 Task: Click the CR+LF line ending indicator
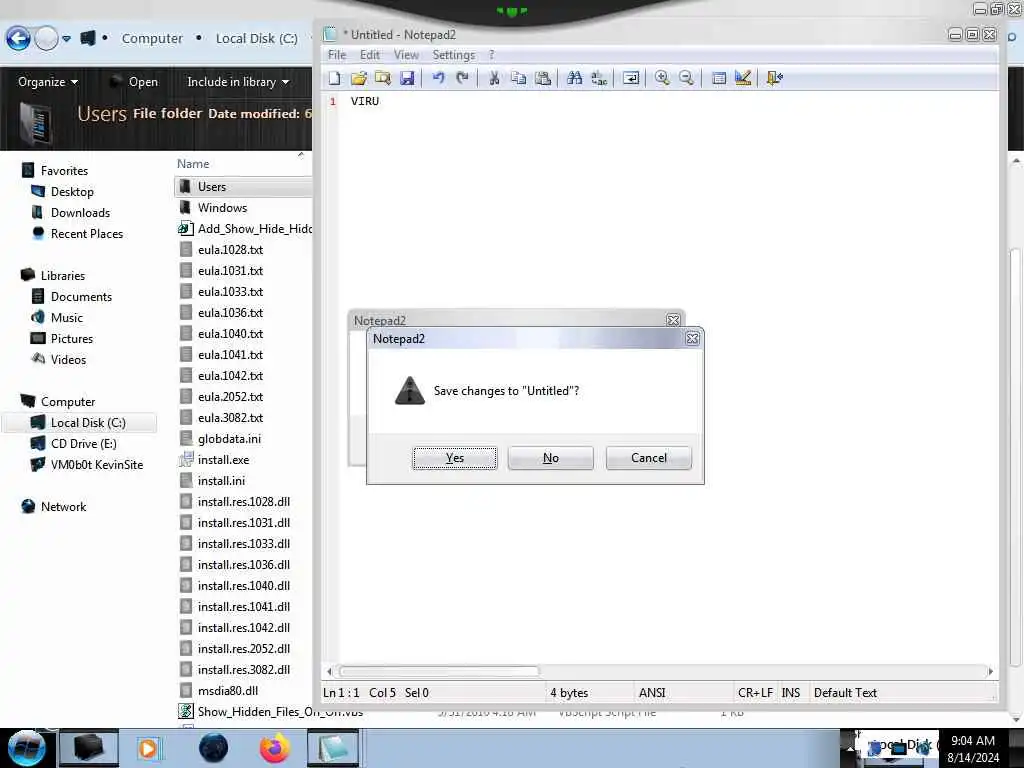pos(755,692)
